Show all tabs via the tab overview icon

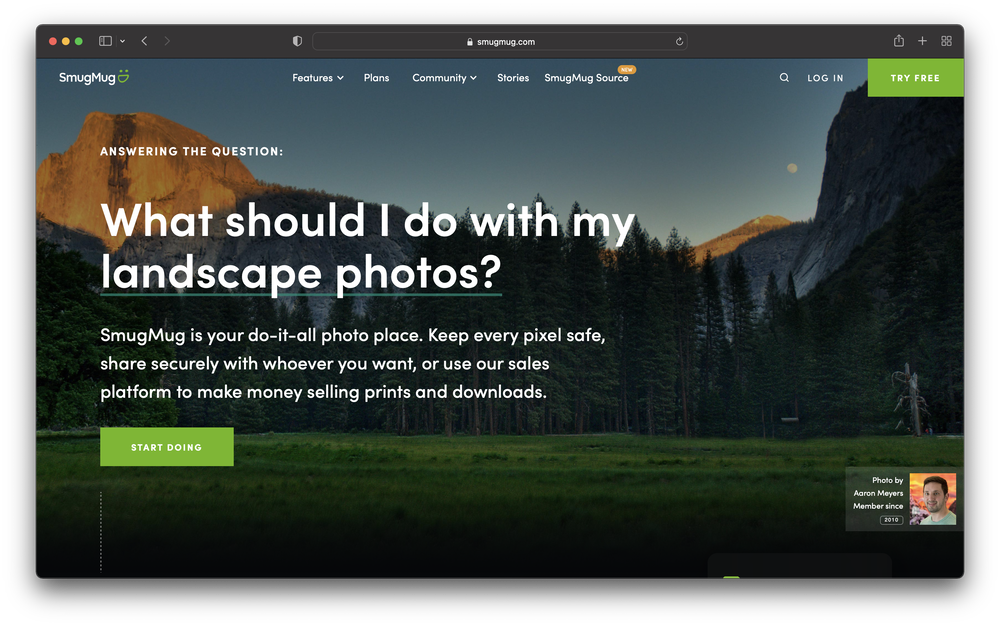(x=946, y=41)
